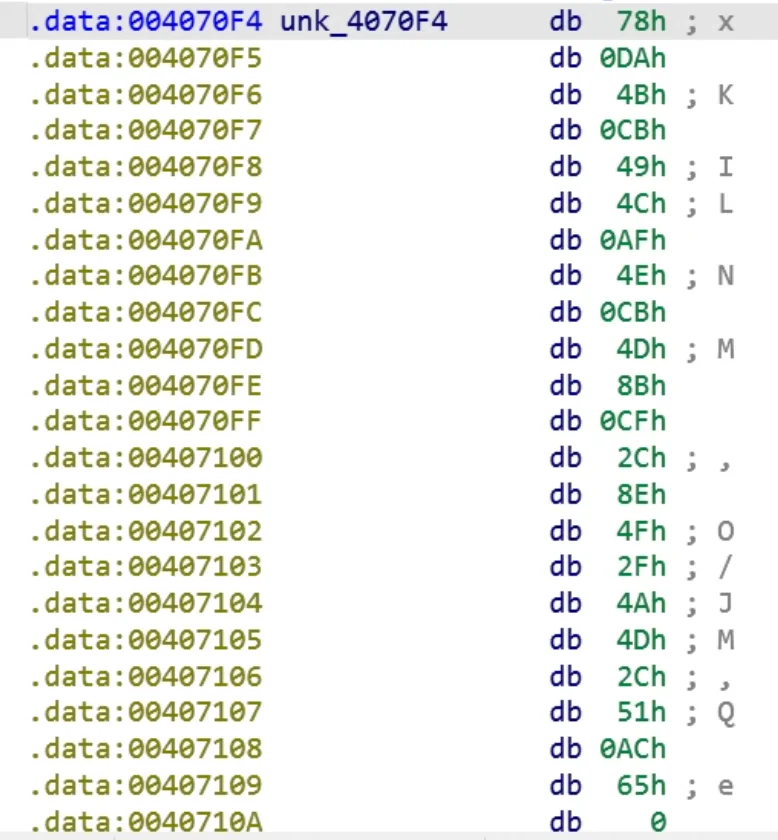This screenshot has width=778, height=840.
Task: Select address .data:004070FC
Action: [146, 312]
